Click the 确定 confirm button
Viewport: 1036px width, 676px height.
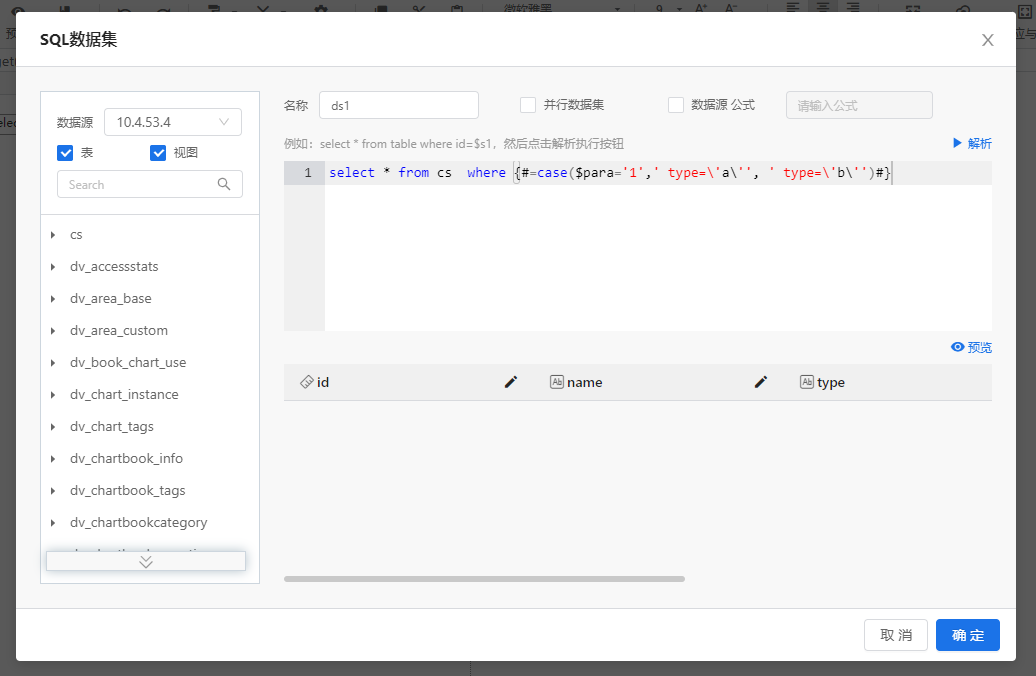coord(967,635)
